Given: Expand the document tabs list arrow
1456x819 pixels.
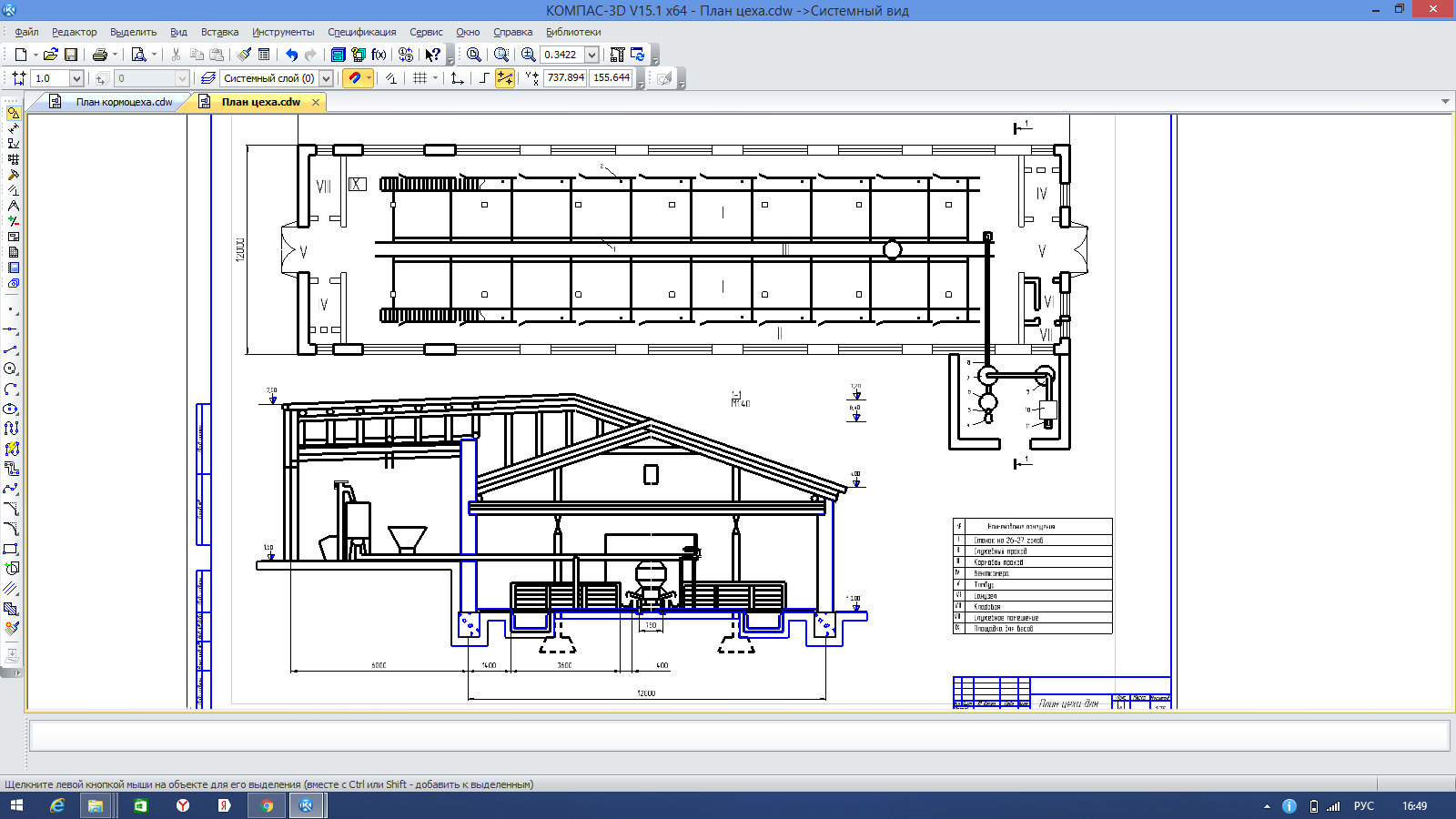Looking at the screenshot, I should pos(1445,101).
